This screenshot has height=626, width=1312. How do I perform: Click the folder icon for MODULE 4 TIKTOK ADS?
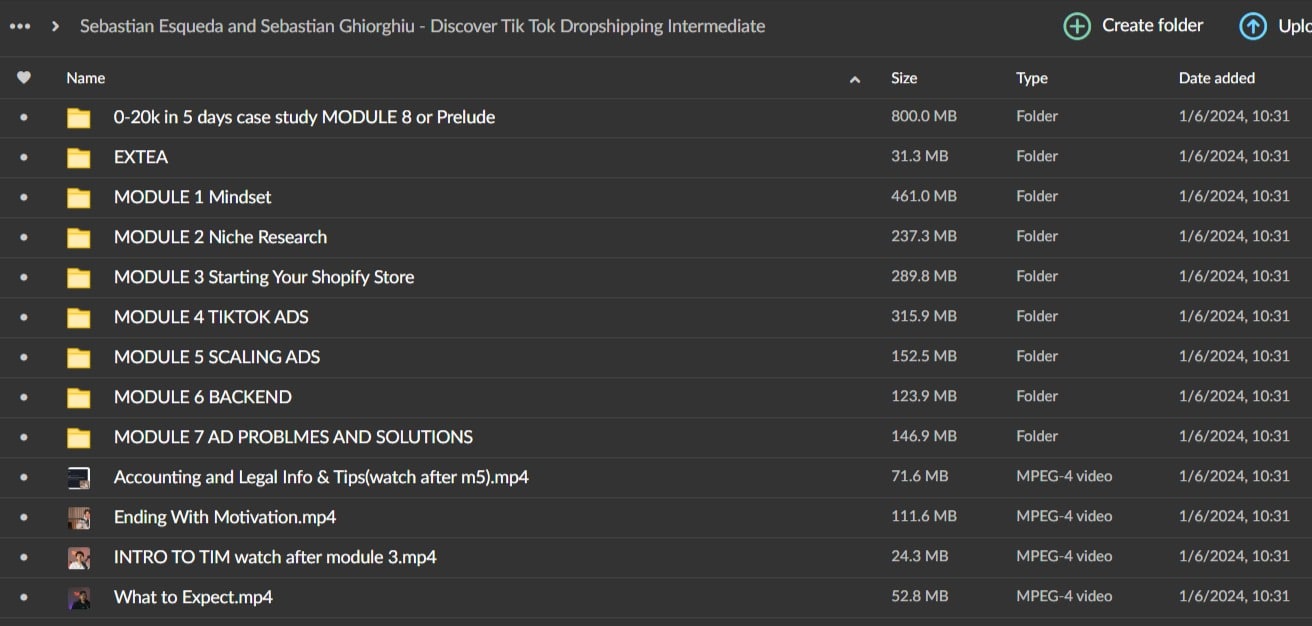pyautogui.click(x=79, y=318)
